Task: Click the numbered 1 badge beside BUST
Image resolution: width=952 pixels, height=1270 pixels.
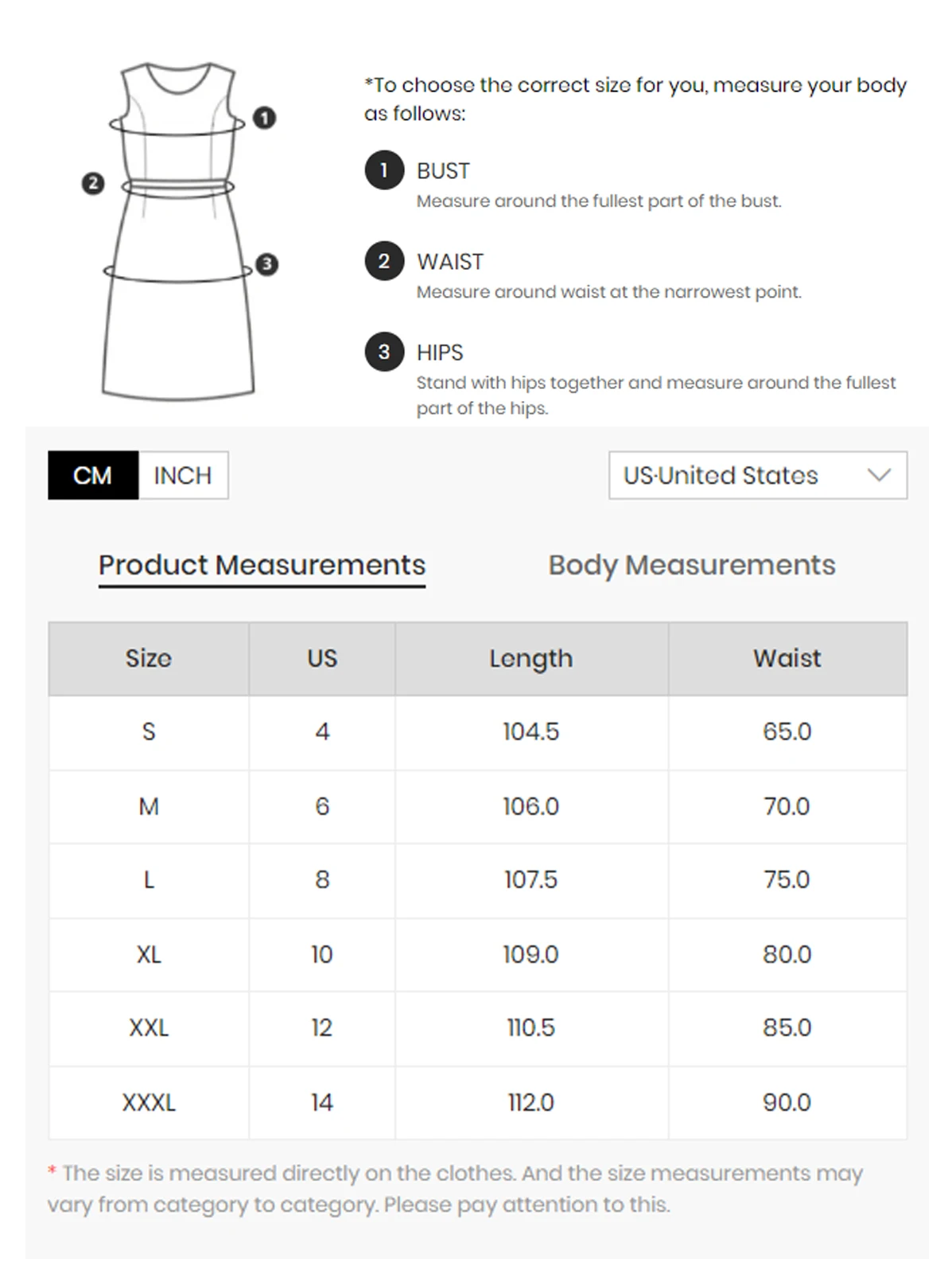Action: (x=384, y=170)
